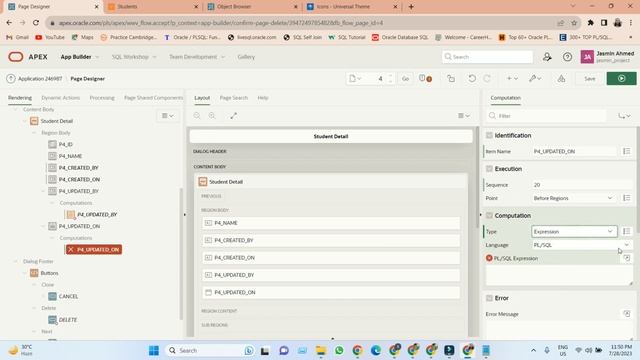Zoom out the layout view
The image size is (640, 360).
[x=197, y=116]
